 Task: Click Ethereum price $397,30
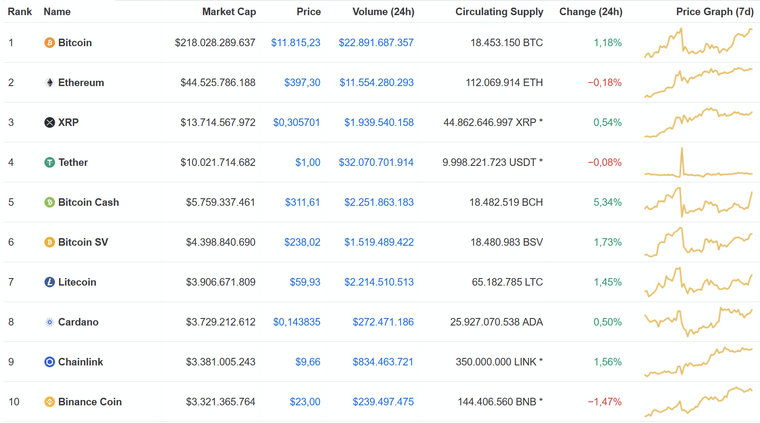302,82
